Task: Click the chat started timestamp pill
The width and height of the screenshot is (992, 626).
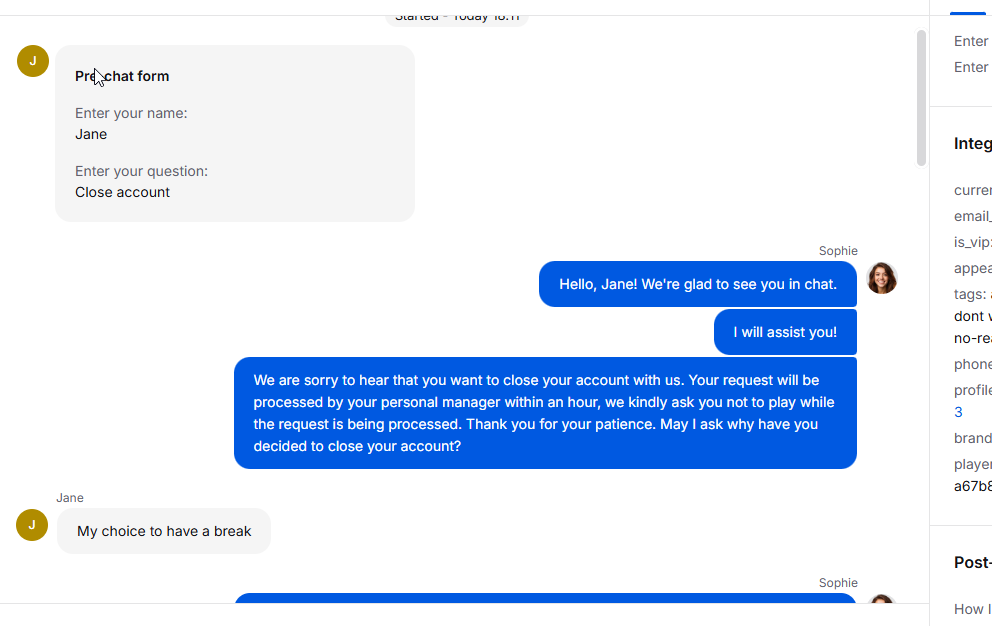Action: coord(457,19)
